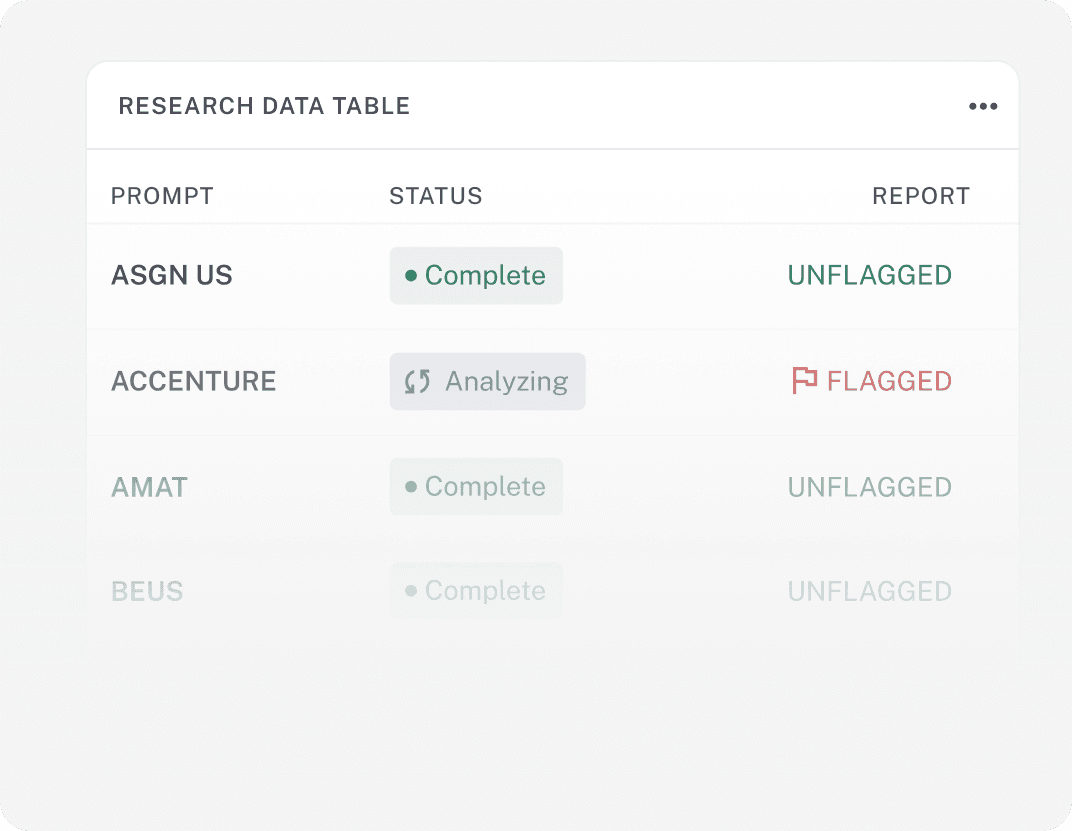Viewport: 1072px width, 831px height.
Task: Select the ACCENTURE prompt name
Action: coord(193,381)
